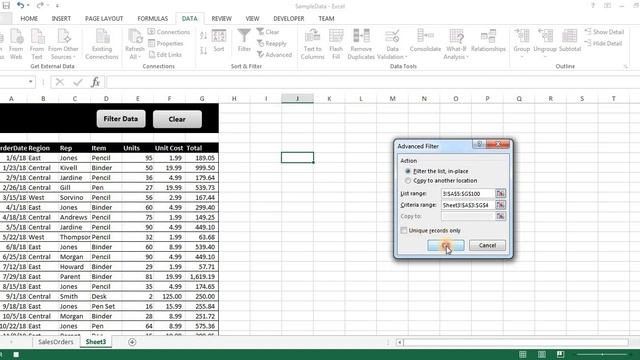Switch to the HOME ribbon tab
Viewport: 640px width, 360px height.
29,19
